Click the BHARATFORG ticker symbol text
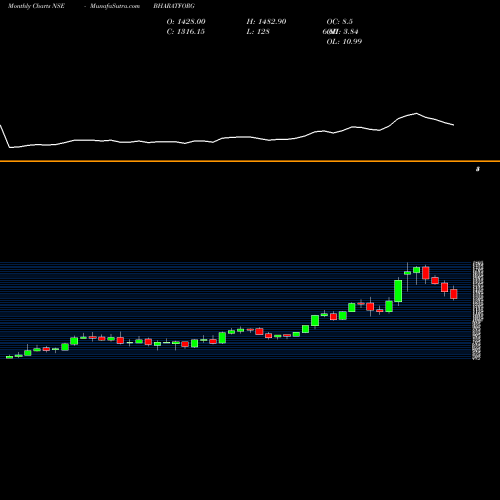The image size is (500, 500). point(174,6)
